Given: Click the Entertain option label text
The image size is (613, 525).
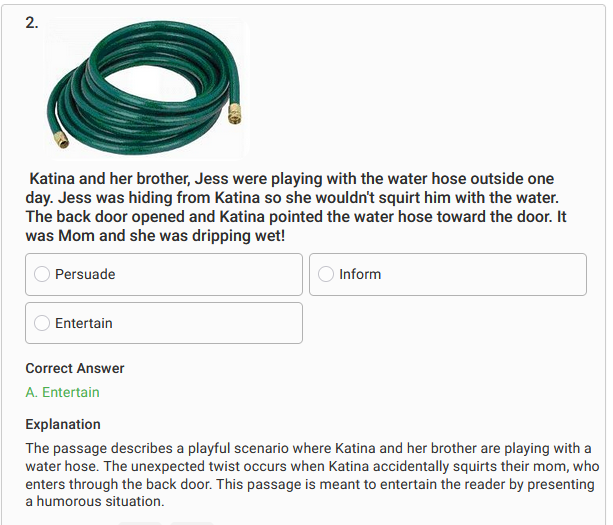Looking at the screenshot, I should (84, 323).
